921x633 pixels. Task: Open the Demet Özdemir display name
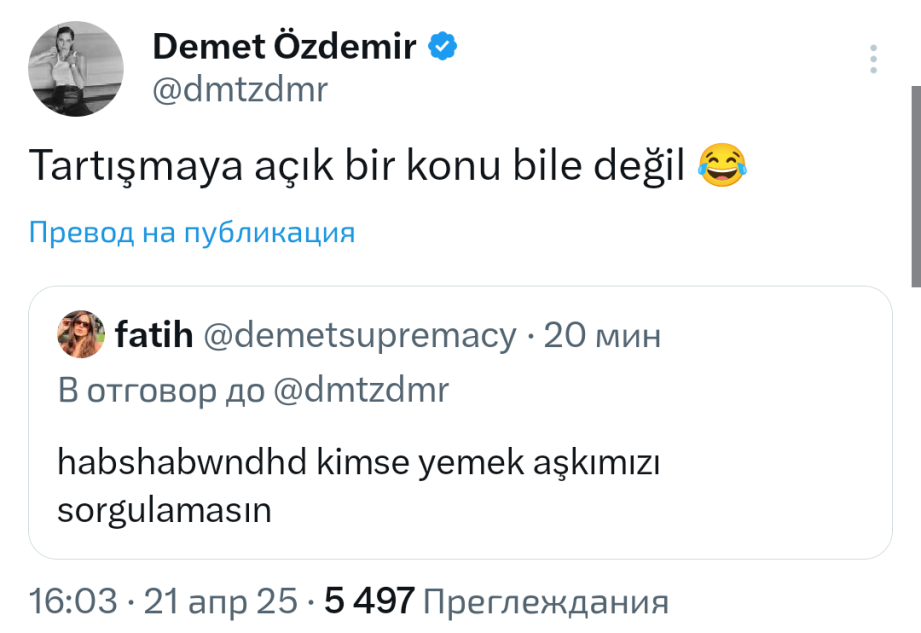(x=285, y=46)
